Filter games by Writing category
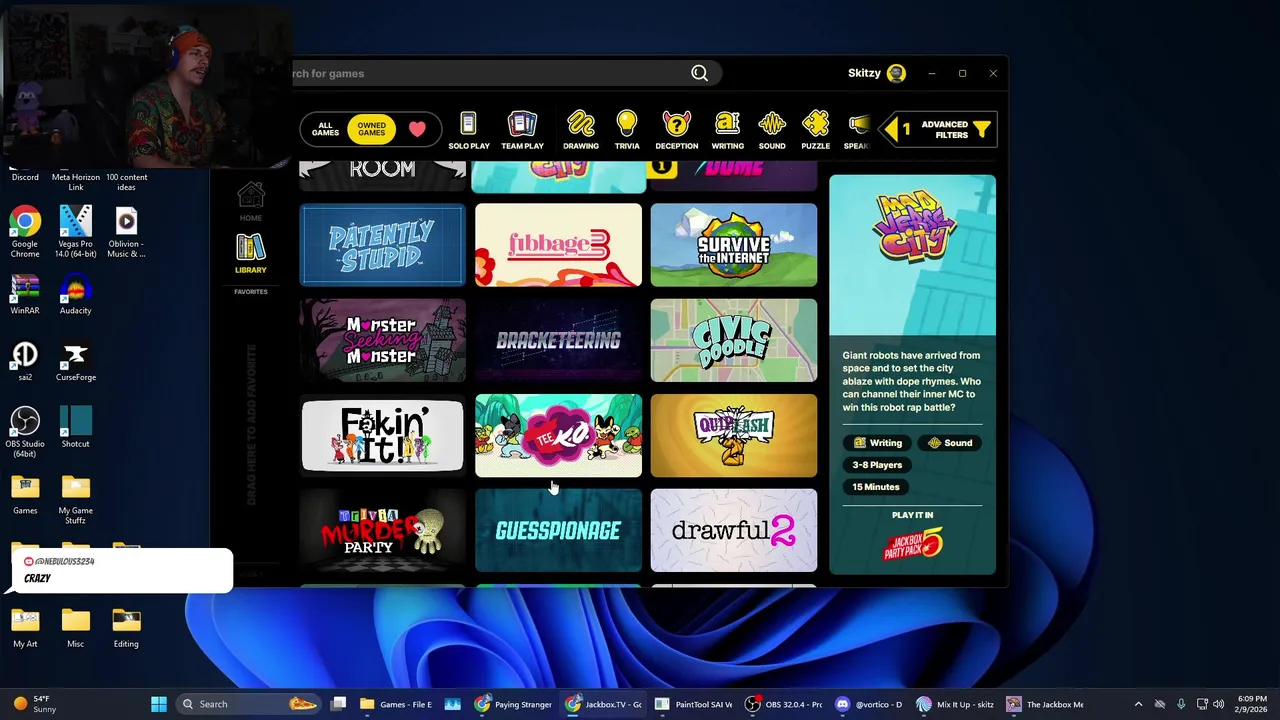1280x720 pixels. tap(727, 131)
